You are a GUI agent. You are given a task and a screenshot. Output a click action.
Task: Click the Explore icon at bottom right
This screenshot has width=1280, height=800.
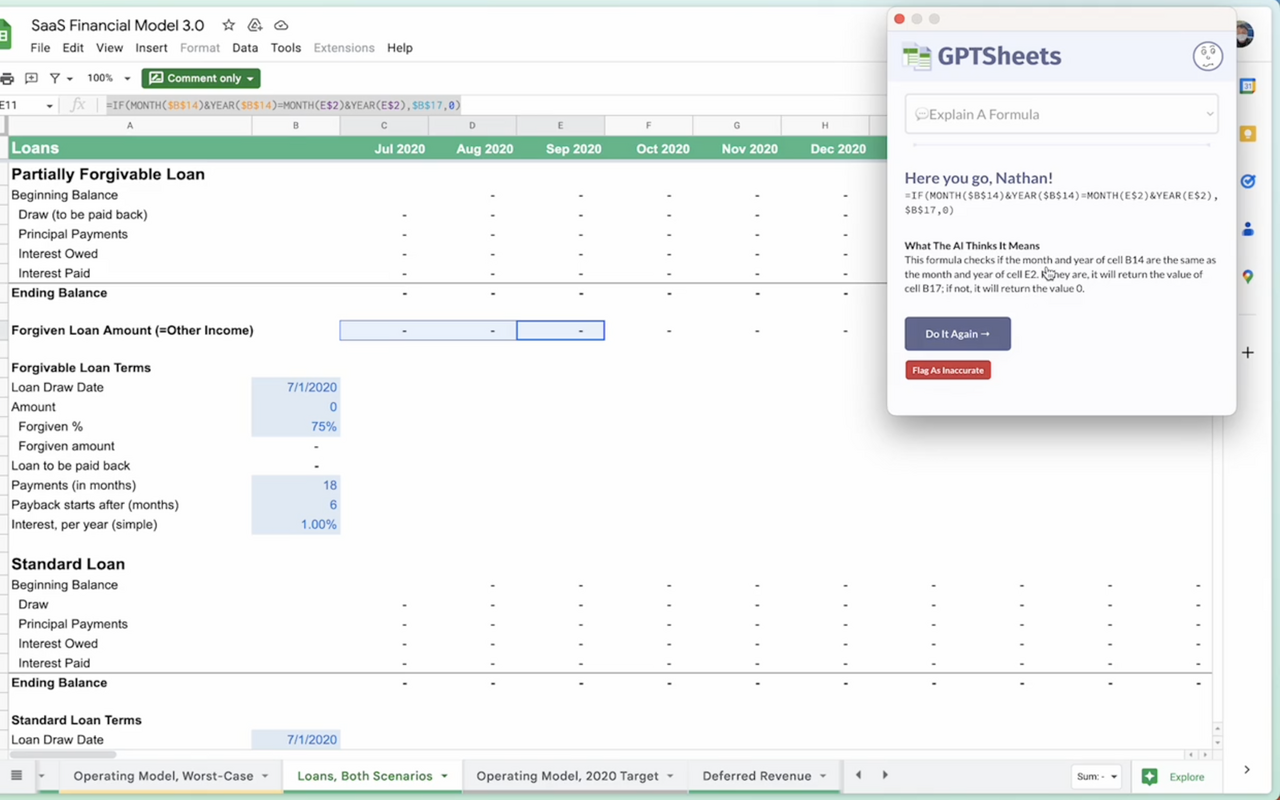(1150, 776)
